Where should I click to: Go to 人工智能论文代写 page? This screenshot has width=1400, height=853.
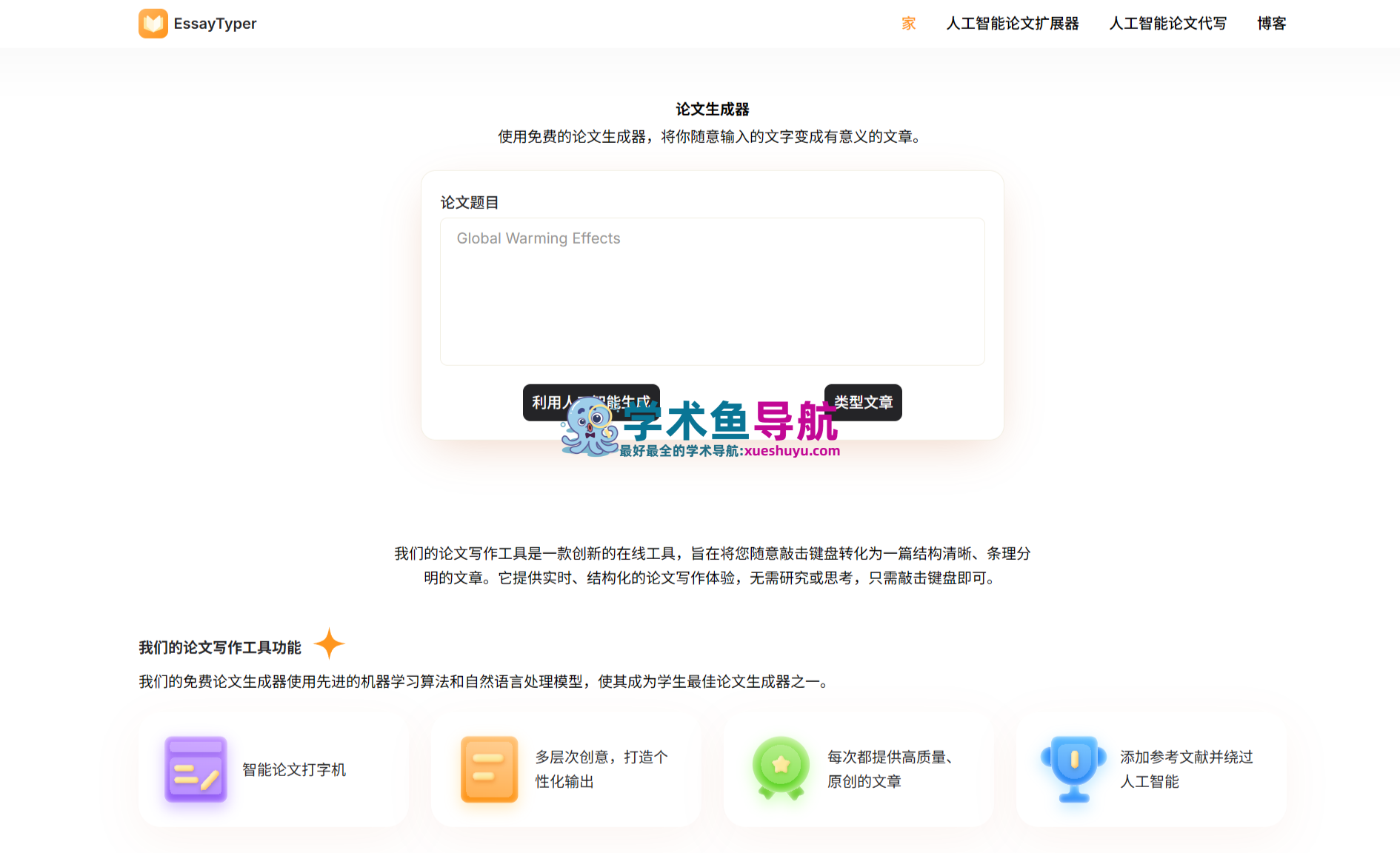click(x=1168, y=24)
